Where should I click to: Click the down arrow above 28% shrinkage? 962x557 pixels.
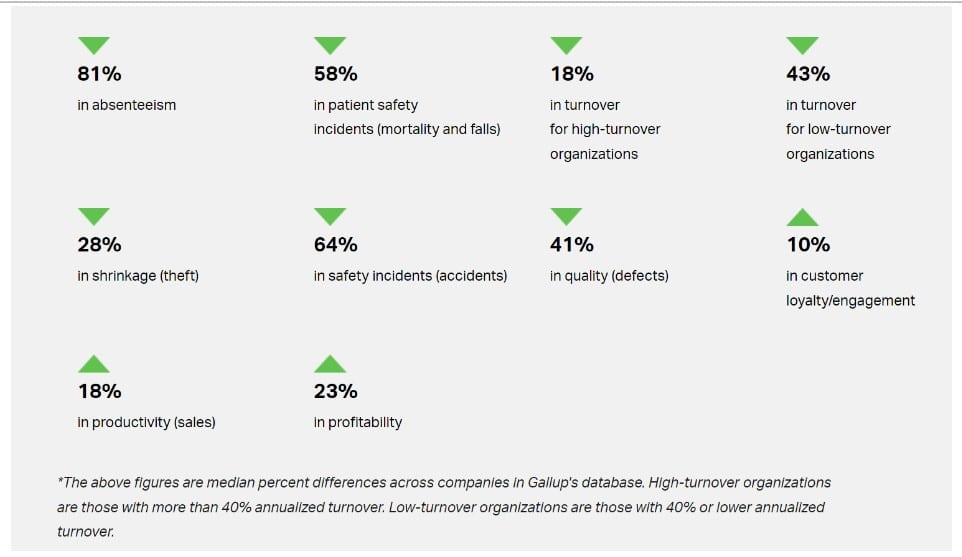93,217
